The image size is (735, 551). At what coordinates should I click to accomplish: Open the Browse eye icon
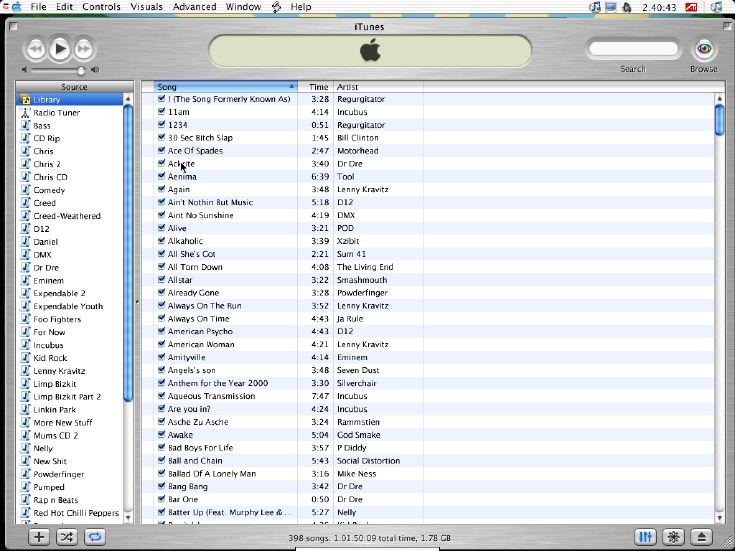(x=704, y=49)
